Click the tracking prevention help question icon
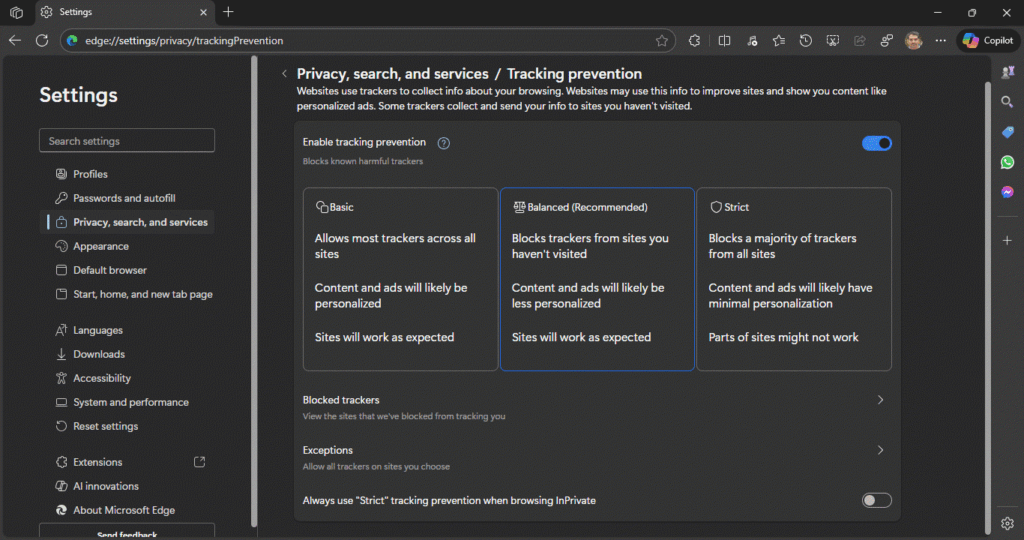Screen dimensions: 1024x540 coord(443,143)
